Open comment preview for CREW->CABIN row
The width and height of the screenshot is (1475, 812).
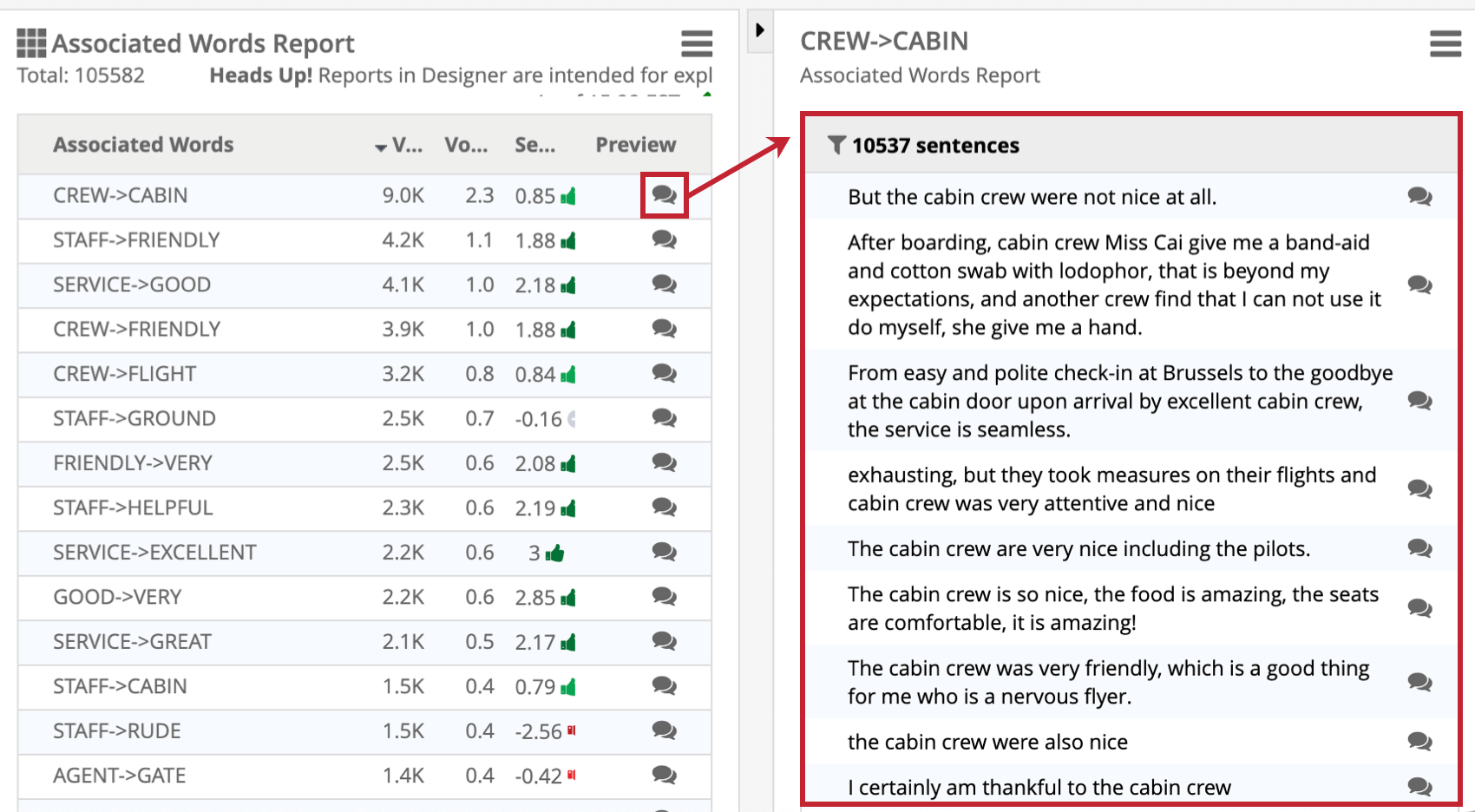[x=664, y=196]
